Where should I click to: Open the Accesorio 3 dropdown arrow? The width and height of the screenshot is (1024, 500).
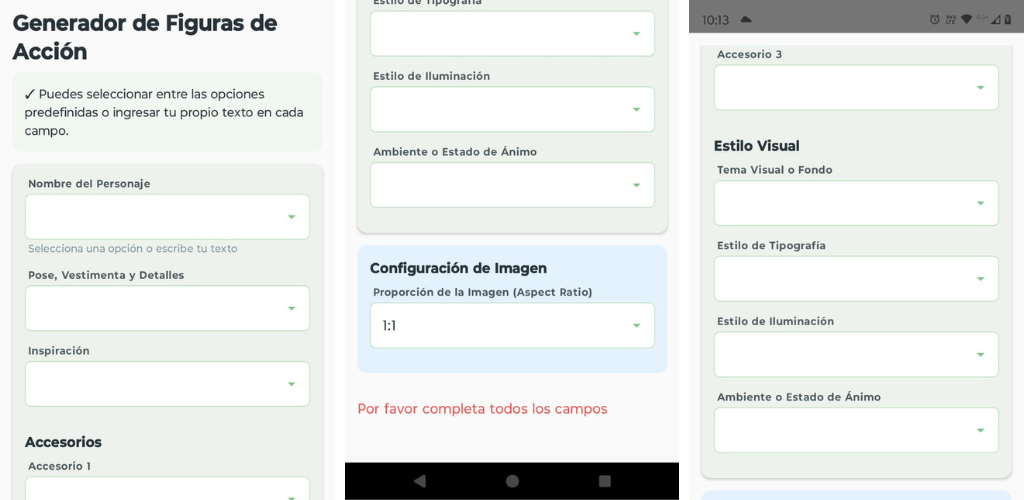980,87
